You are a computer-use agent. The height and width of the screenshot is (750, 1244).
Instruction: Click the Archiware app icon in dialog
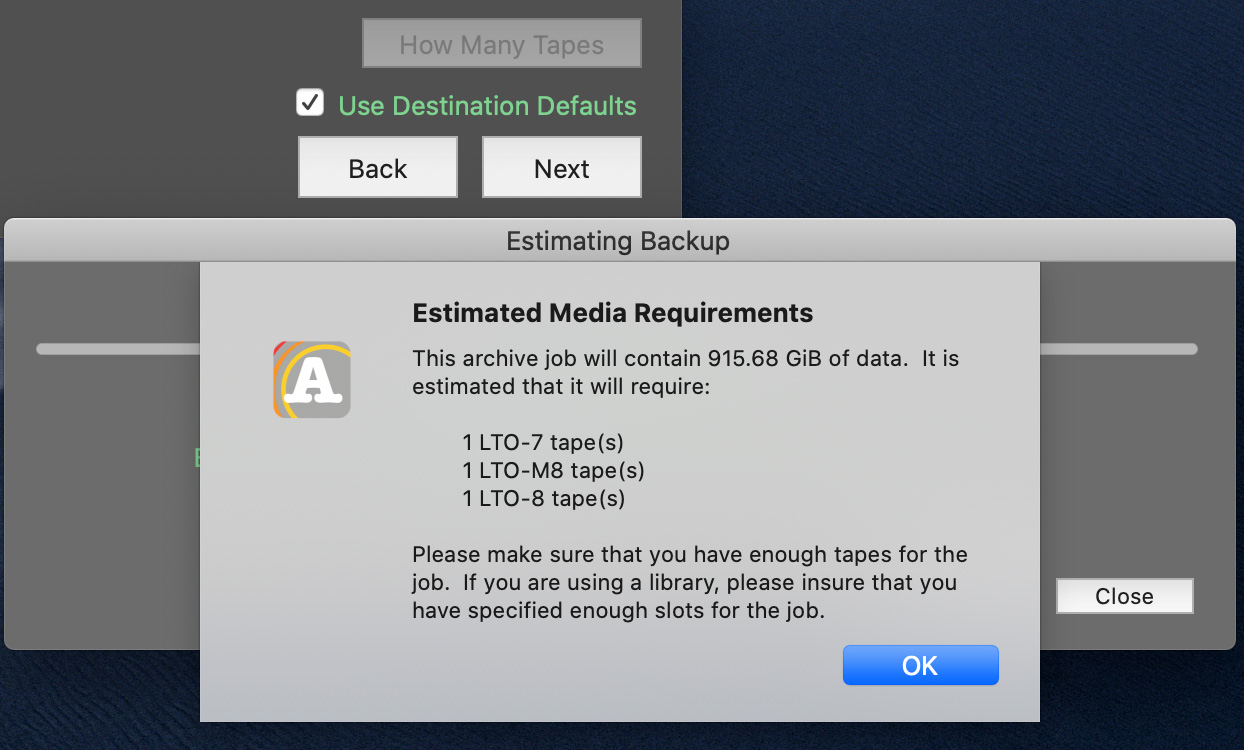[x=312, y=379]
